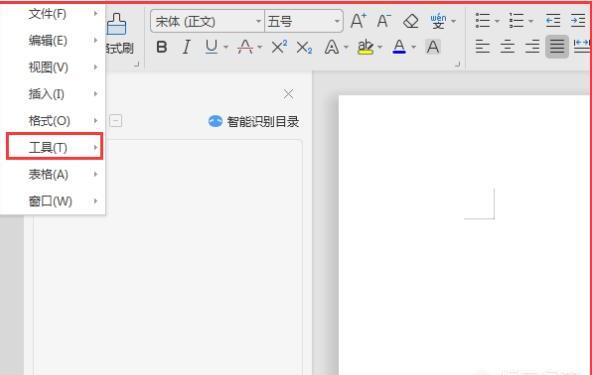Open the 窗口(W) menu
This screenshot has width=592, height=375.
[53, 201]
